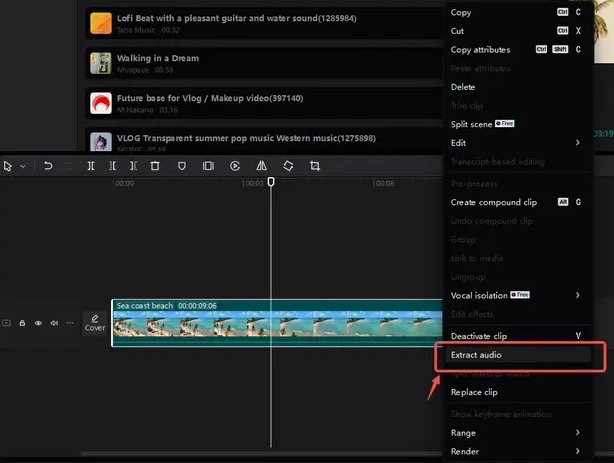Toggle the track lock icon

(22, 323)
